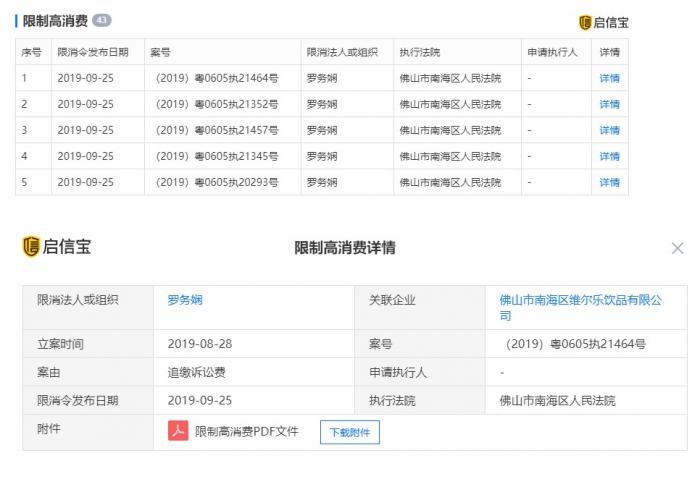Click the red PDF file icon
700x479 pixels.
(x=178, y=431)
